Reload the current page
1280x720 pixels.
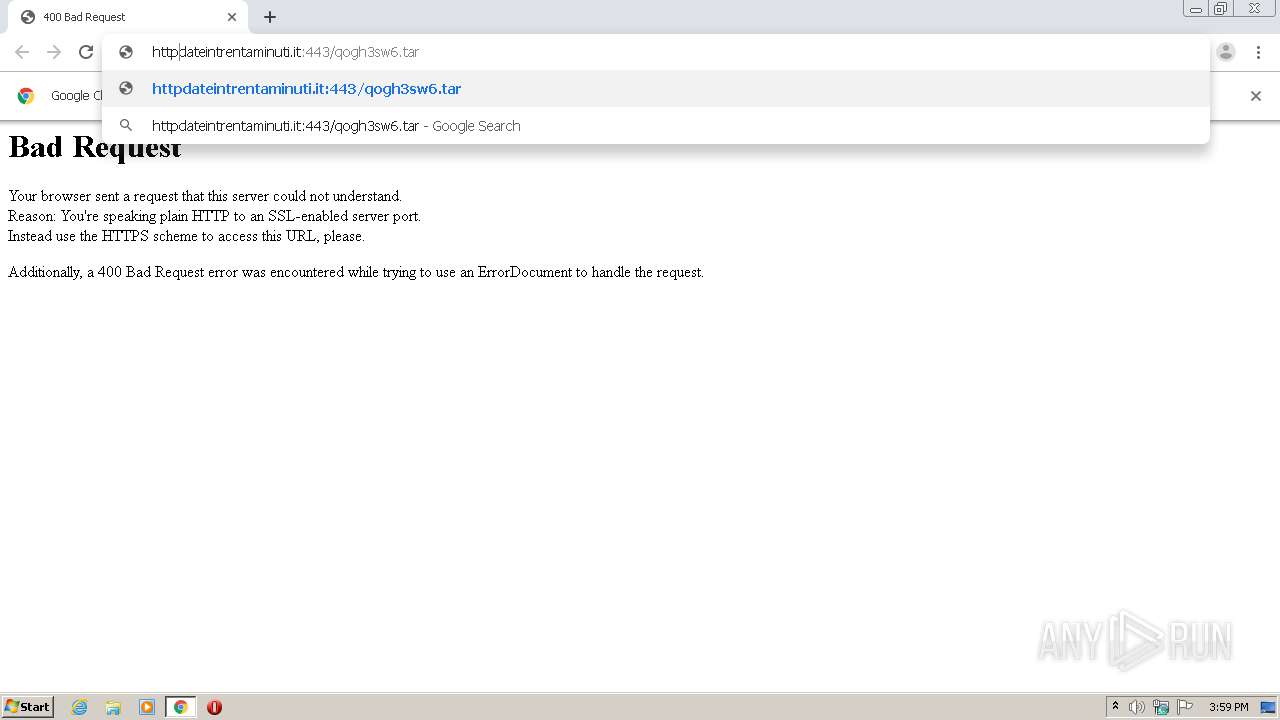[86, 52]
